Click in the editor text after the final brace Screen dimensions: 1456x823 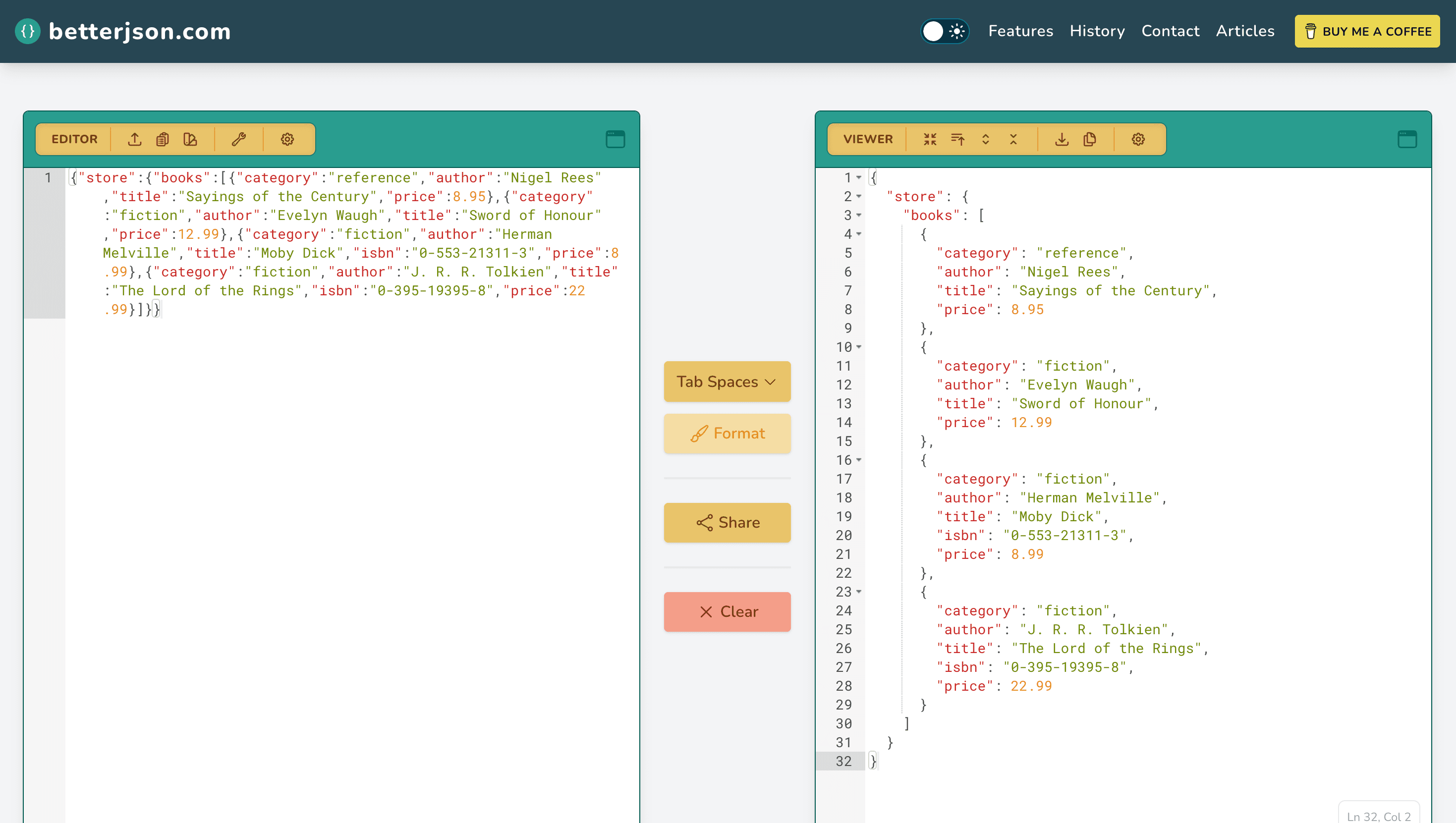[162, 310]
